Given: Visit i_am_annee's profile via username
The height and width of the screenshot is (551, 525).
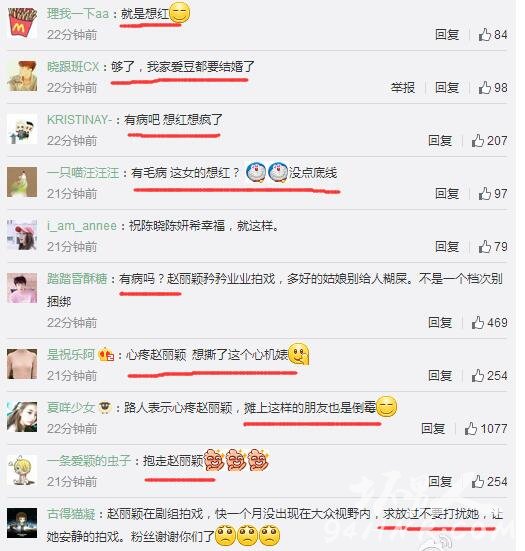Looking at the screenshot, I should point(82,226).
